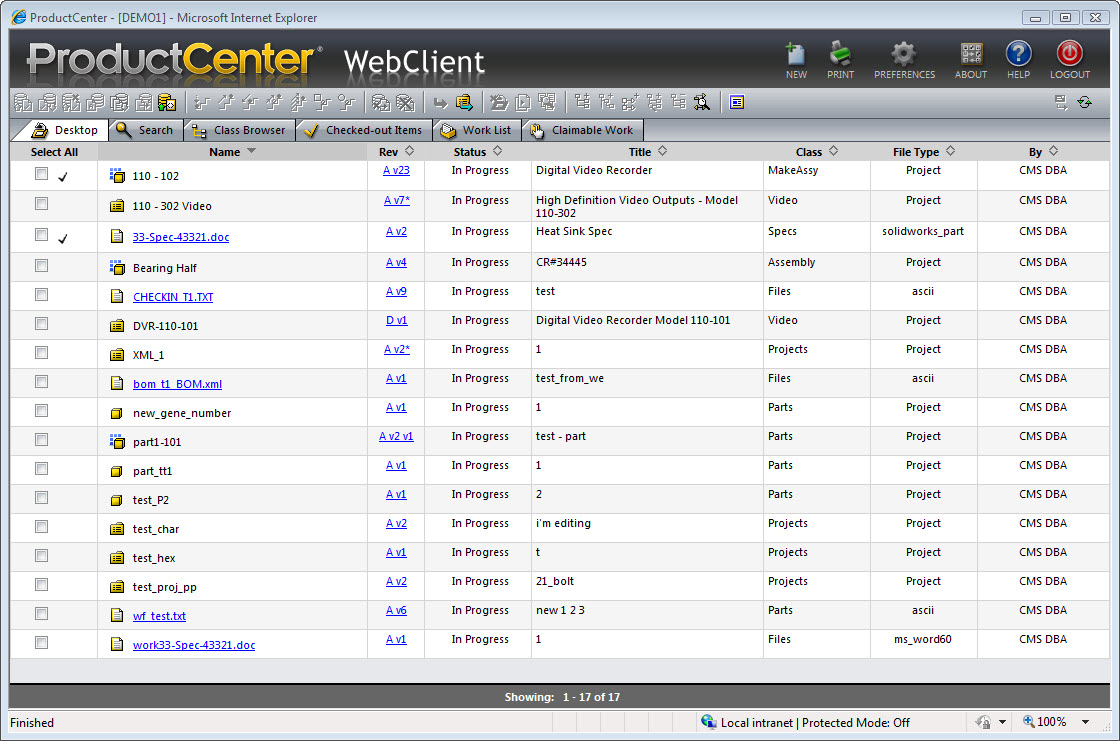Open the Work List tab
1120x741 pixels.
476,130
